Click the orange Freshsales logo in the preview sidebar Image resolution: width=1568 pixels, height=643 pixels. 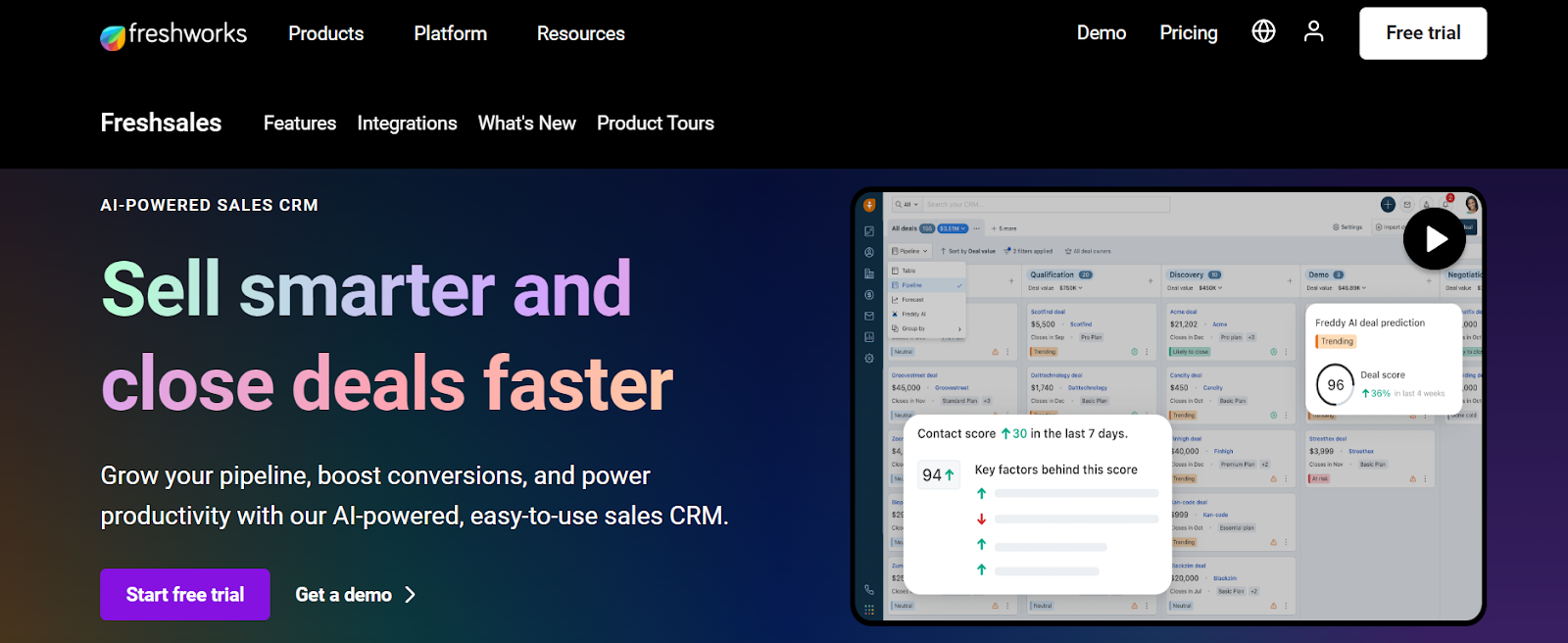[x=869, y=205]
